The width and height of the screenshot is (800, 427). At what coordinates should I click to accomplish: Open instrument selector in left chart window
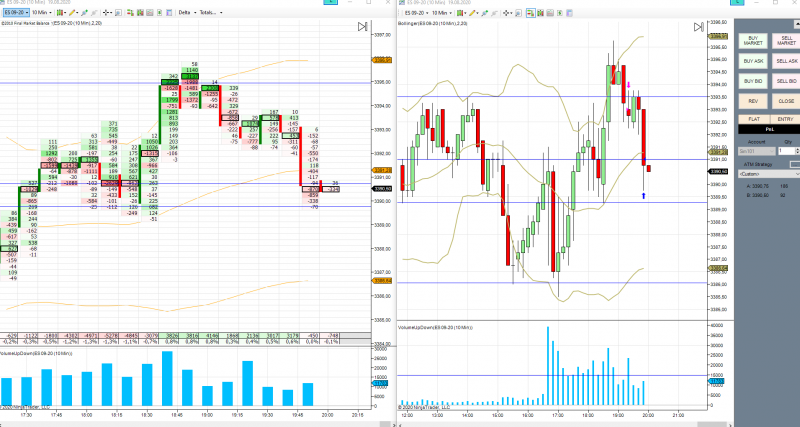click(16, 12)
